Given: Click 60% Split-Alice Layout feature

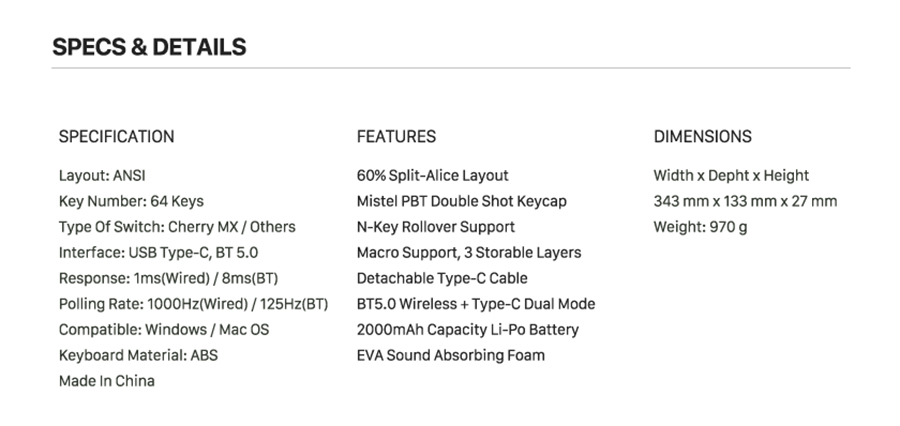Looking at the screenshot, I should tap(433, 176).
